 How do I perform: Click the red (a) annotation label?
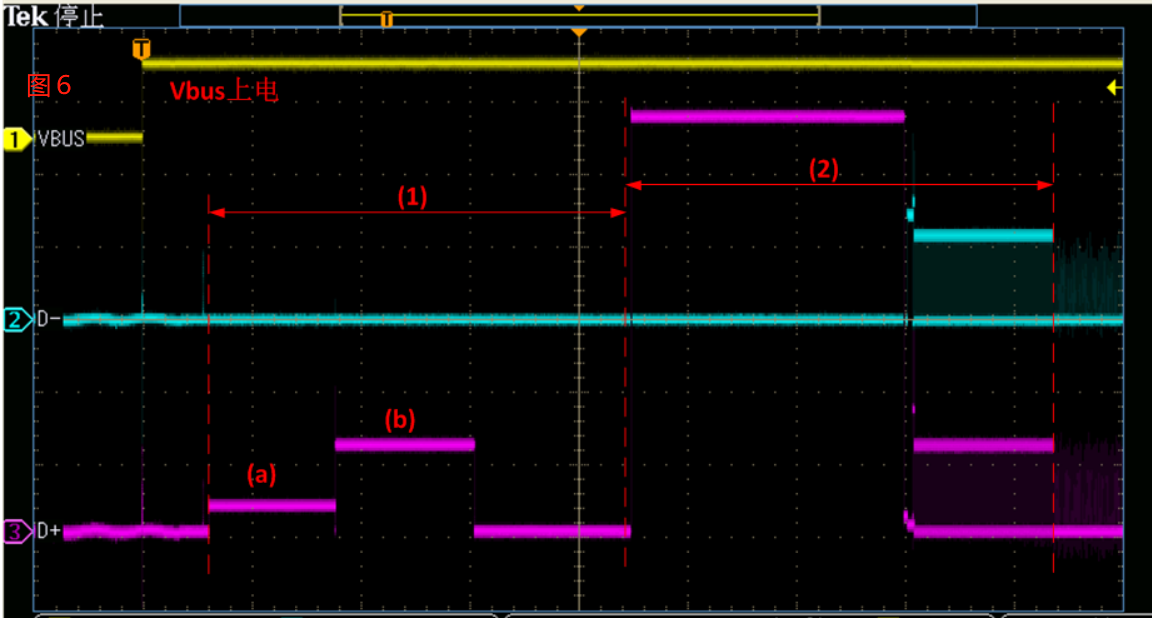tap(260, 476)
